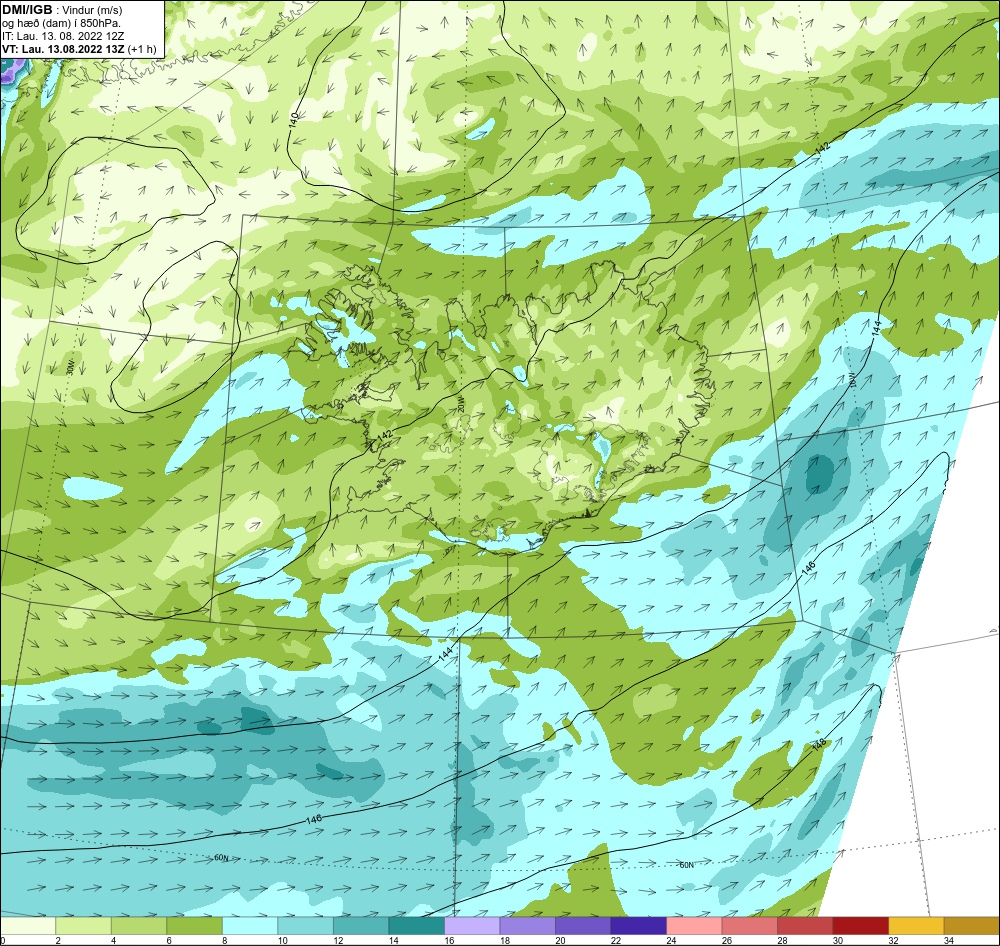Click the '146' contour label in the southwest ocean
The width and height of the screenshot is (1000, 946).
point(313,820)
